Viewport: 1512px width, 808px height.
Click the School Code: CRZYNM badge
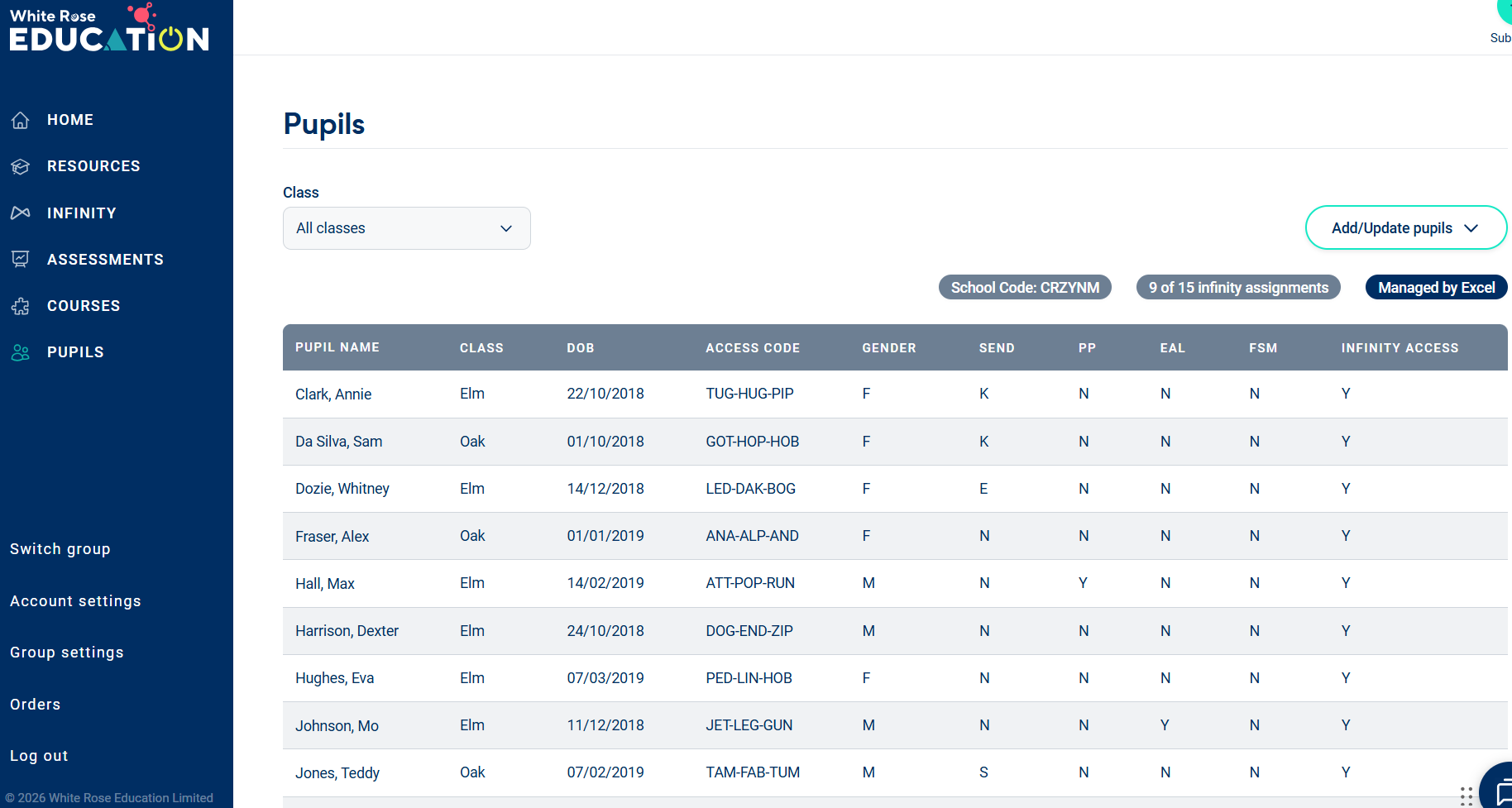[x=1025, y=288]
